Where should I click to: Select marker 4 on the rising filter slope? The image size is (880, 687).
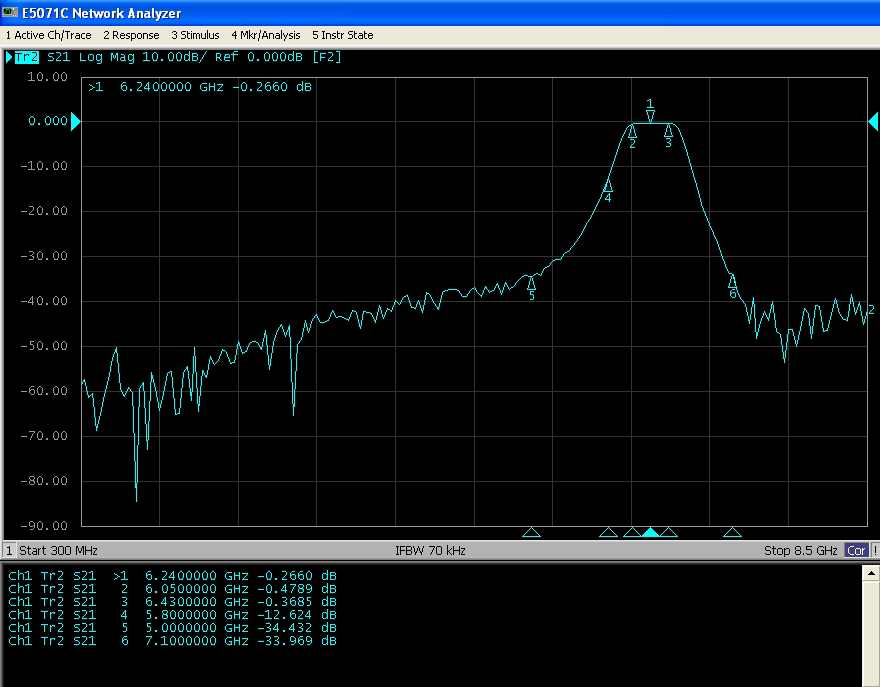(608, 186)
